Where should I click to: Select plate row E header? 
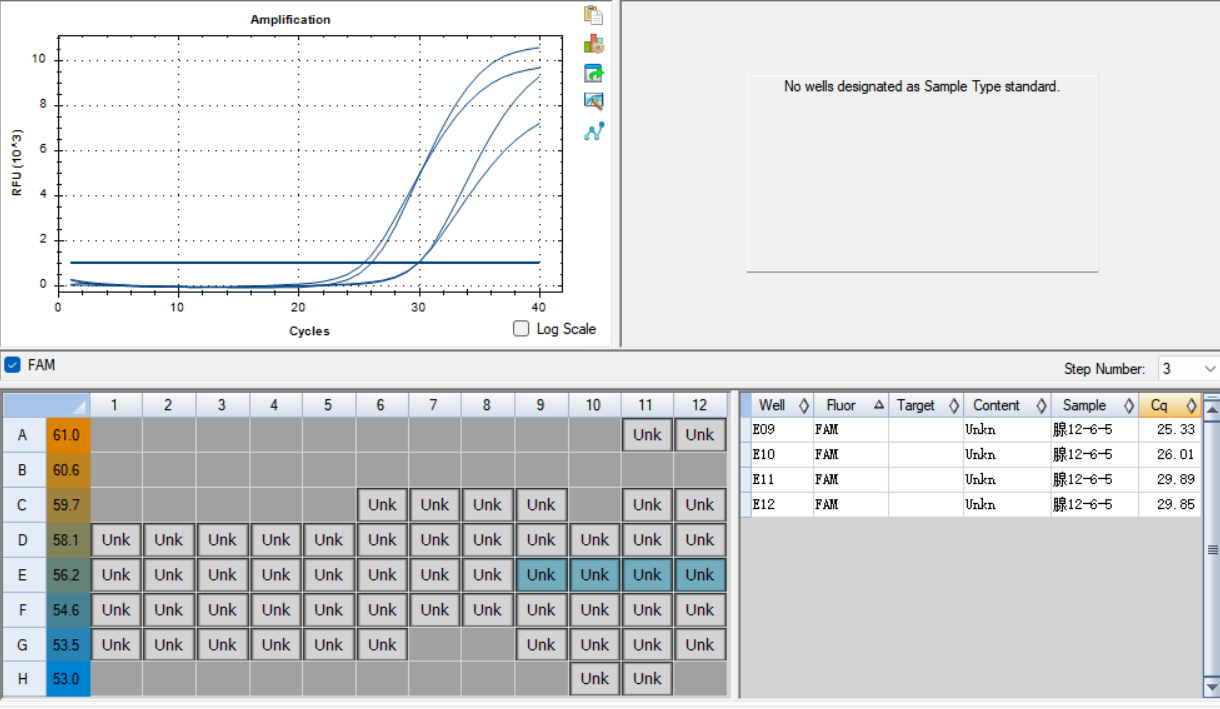click(x=22, y=575)
